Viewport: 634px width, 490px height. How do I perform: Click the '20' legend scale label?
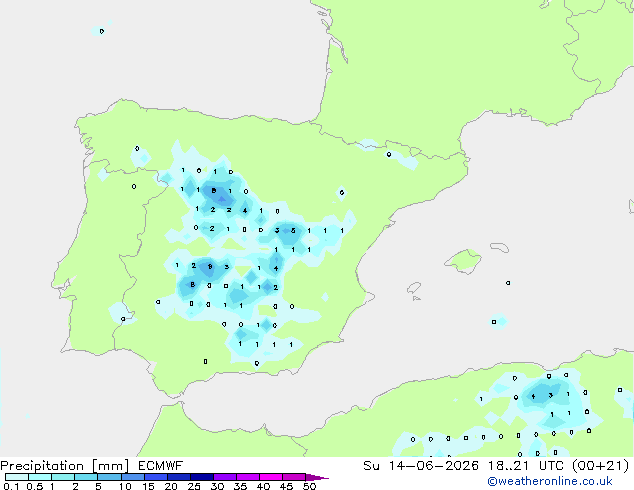171,486
